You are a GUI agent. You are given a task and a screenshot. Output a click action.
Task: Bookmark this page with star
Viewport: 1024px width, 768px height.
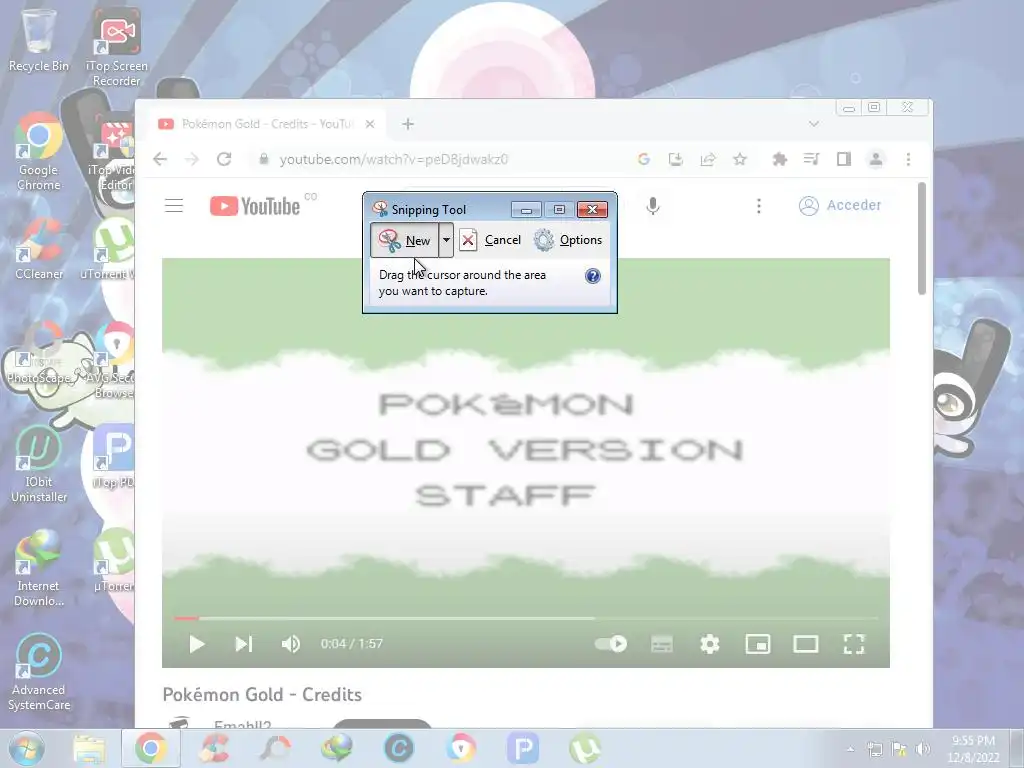click(740, 159)
